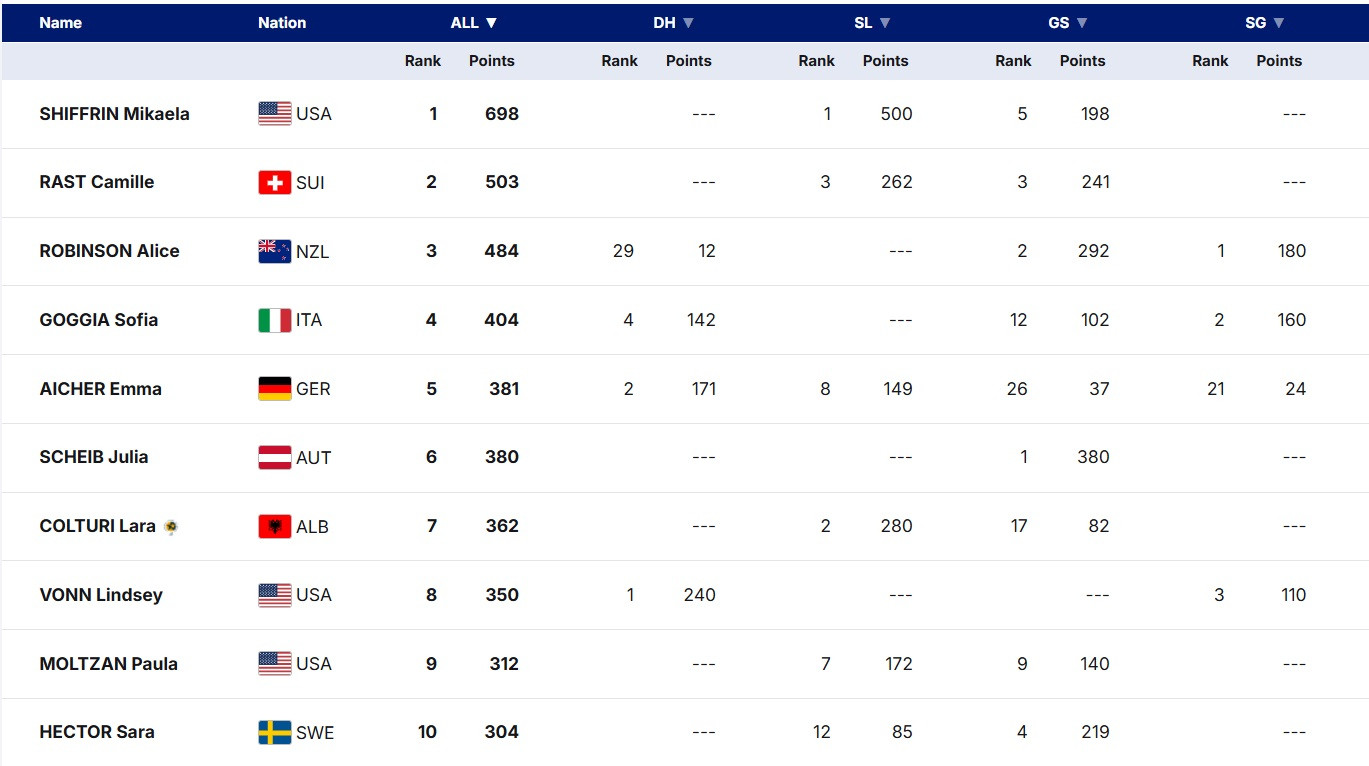Sort standings by GS column arrow
The image size is (1369, 766).
[x=1082, y=23]
